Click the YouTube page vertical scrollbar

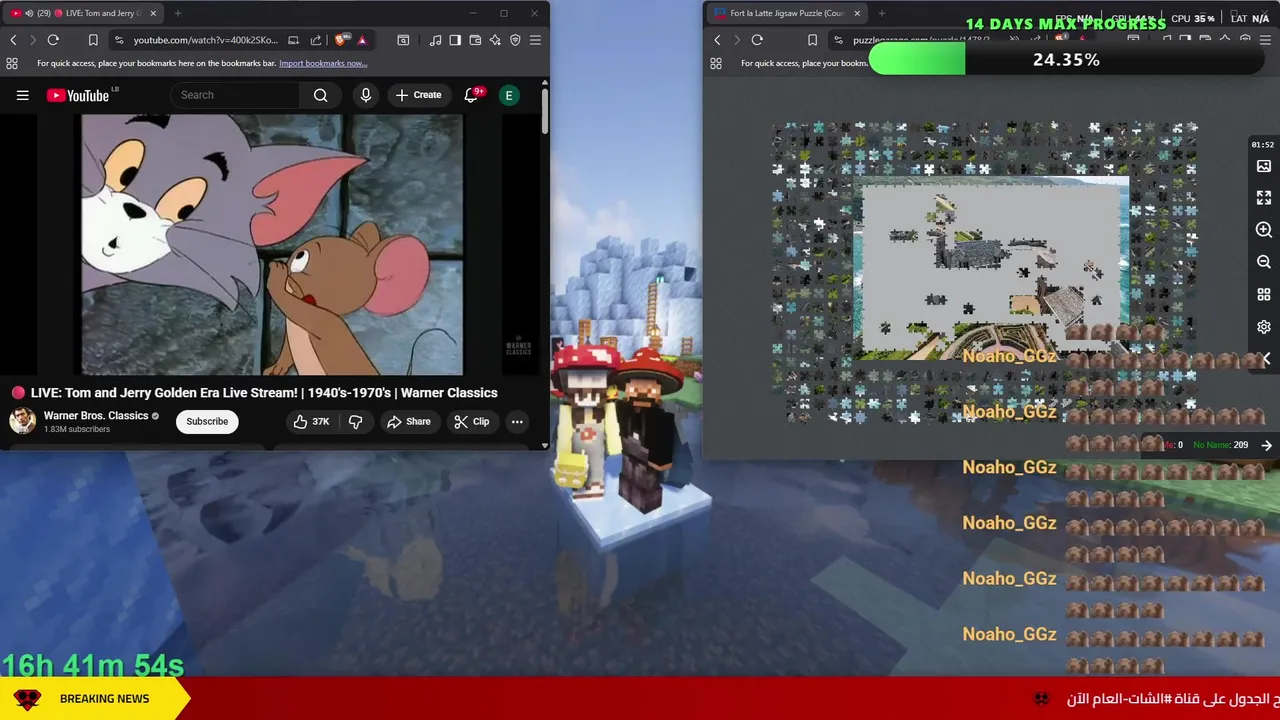click(545, 110)
